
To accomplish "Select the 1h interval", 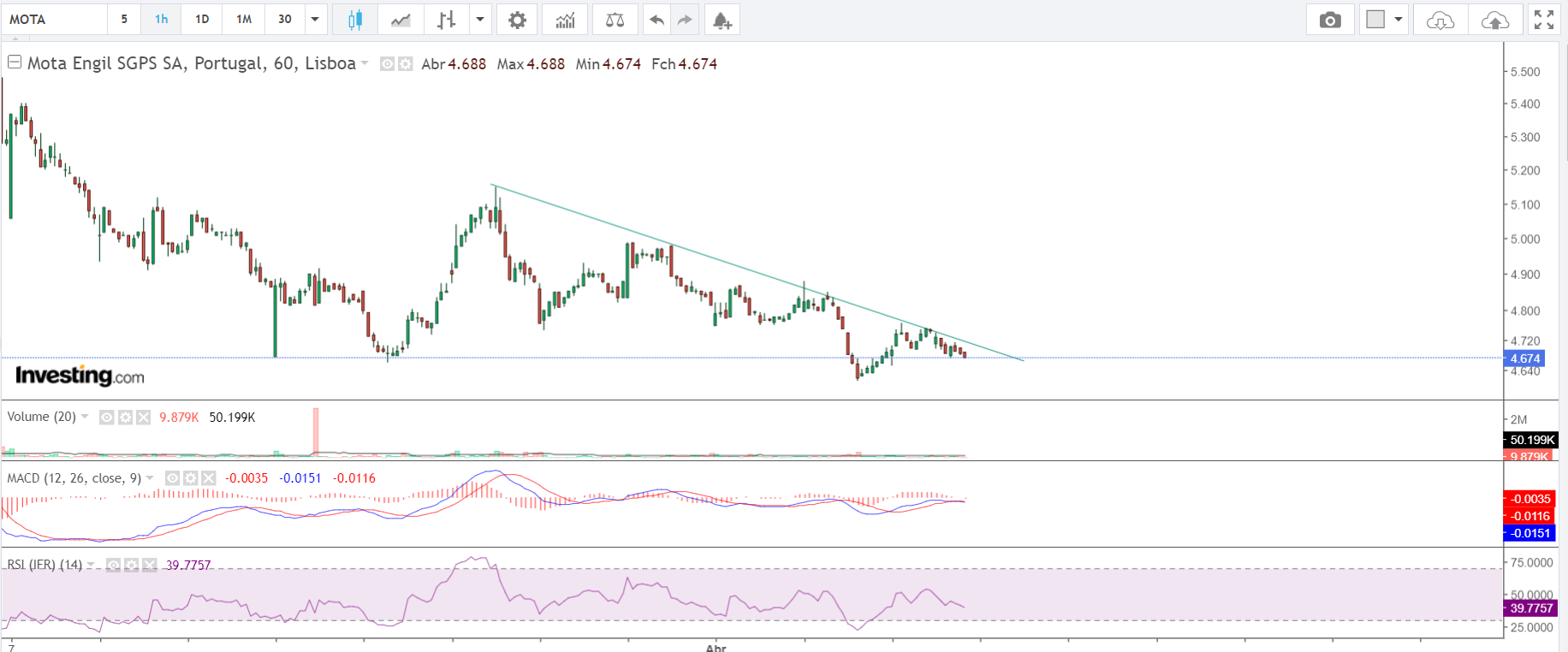I will pos(162,20).
